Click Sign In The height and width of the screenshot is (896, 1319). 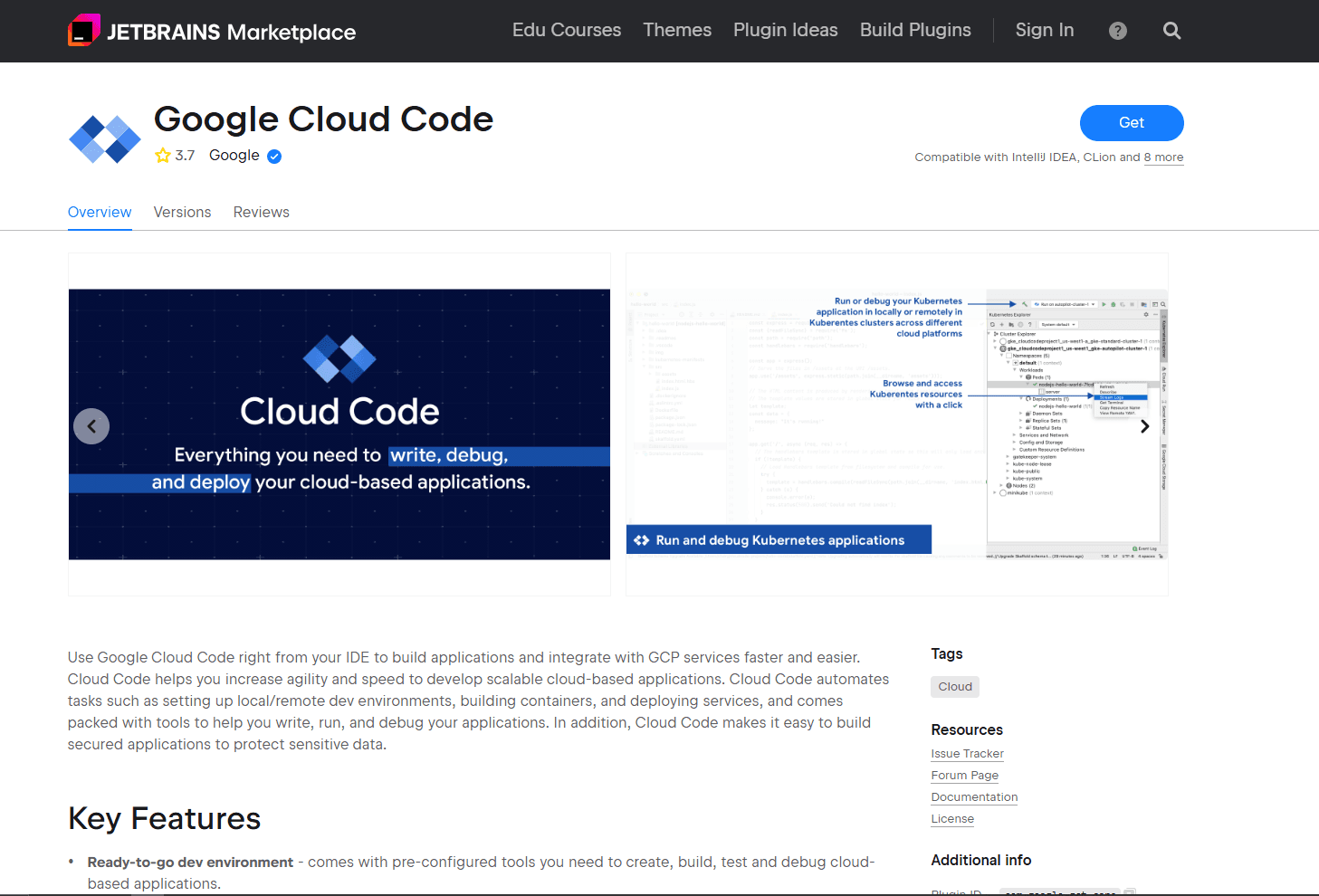point(1045,30)
